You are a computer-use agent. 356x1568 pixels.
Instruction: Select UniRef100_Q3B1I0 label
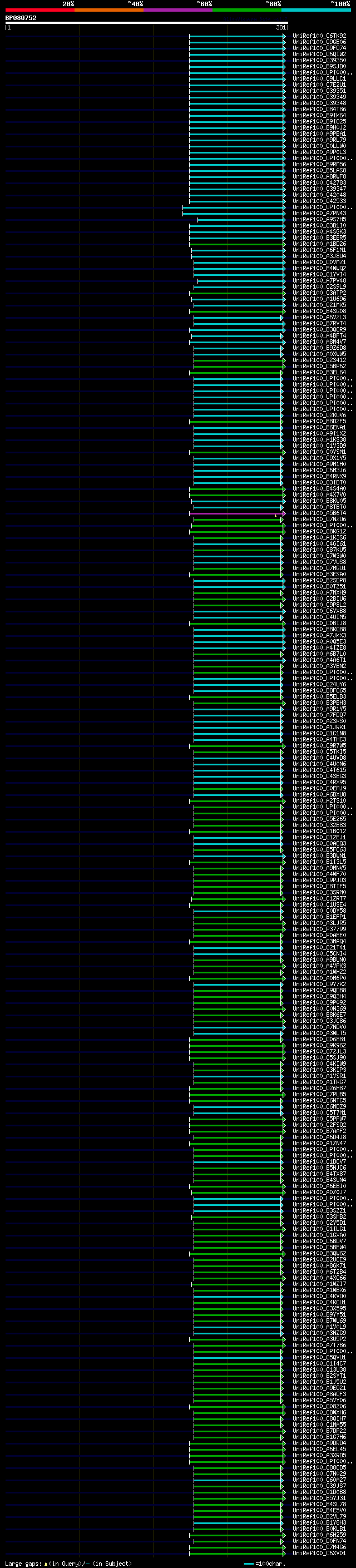(319, 226)
